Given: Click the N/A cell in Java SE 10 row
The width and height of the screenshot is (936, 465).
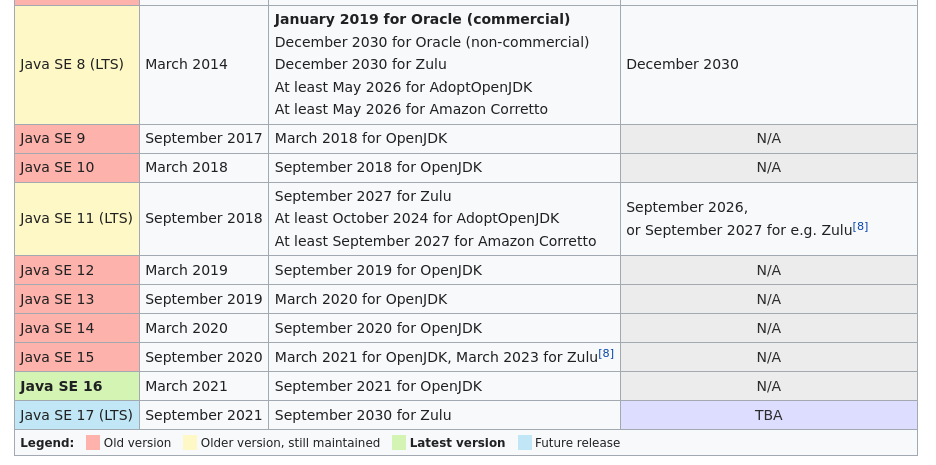Looking at the screenshot, I should [x=769, y=168].
